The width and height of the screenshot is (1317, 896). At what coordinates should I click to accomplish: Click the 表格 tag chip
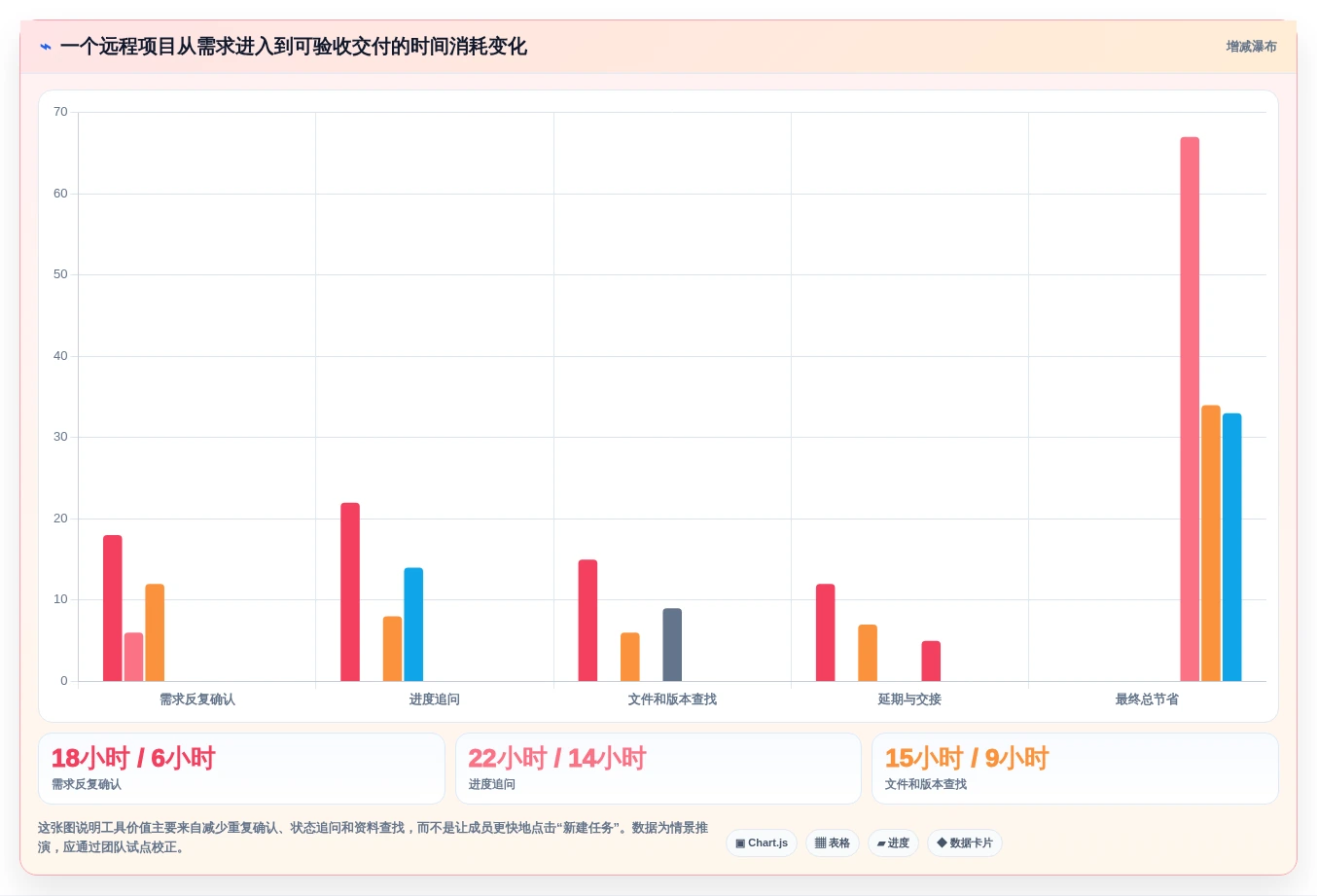click(x=833, y=843)
